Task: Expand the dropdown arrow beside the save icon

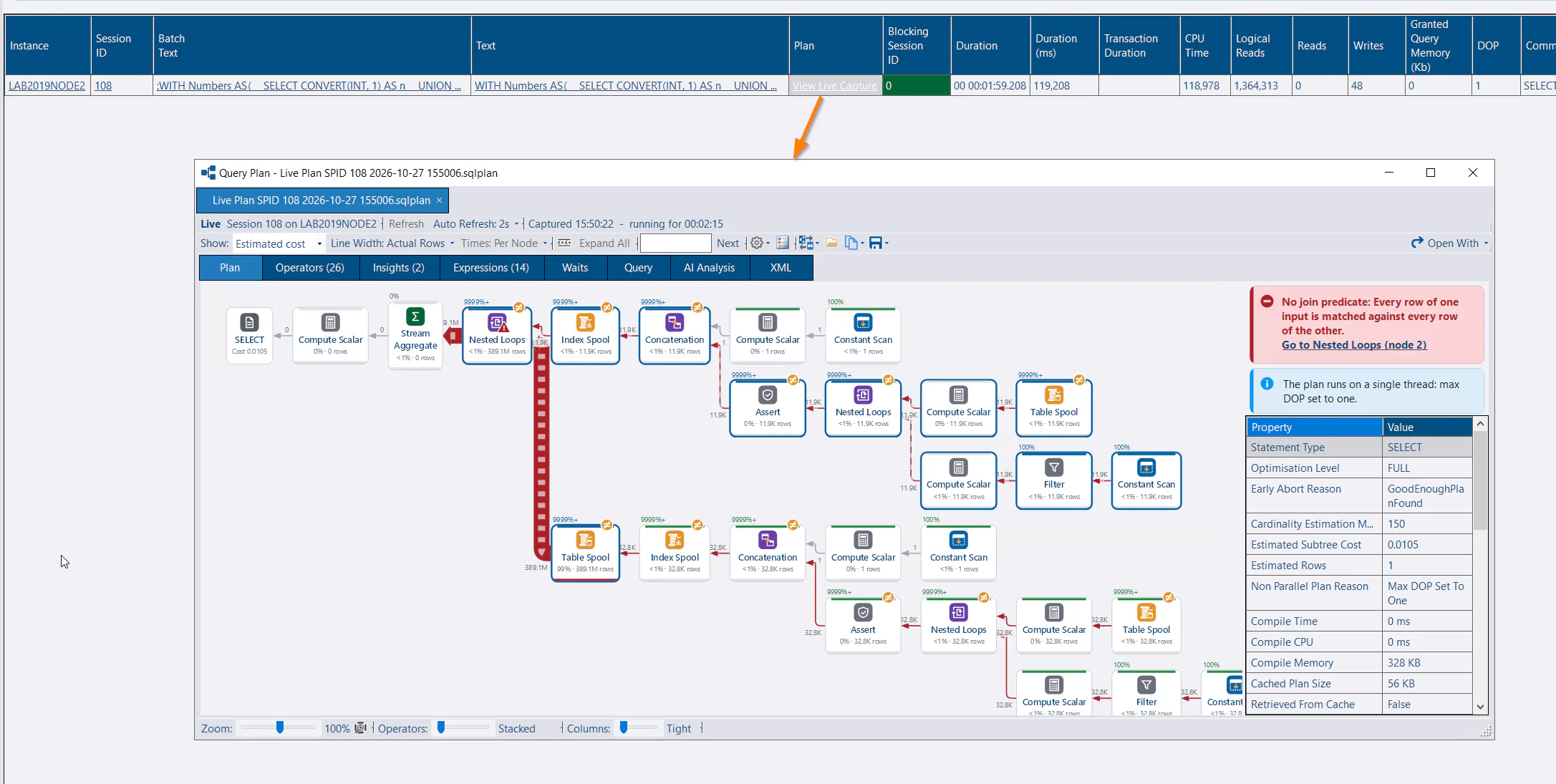Action: (886, 243)
